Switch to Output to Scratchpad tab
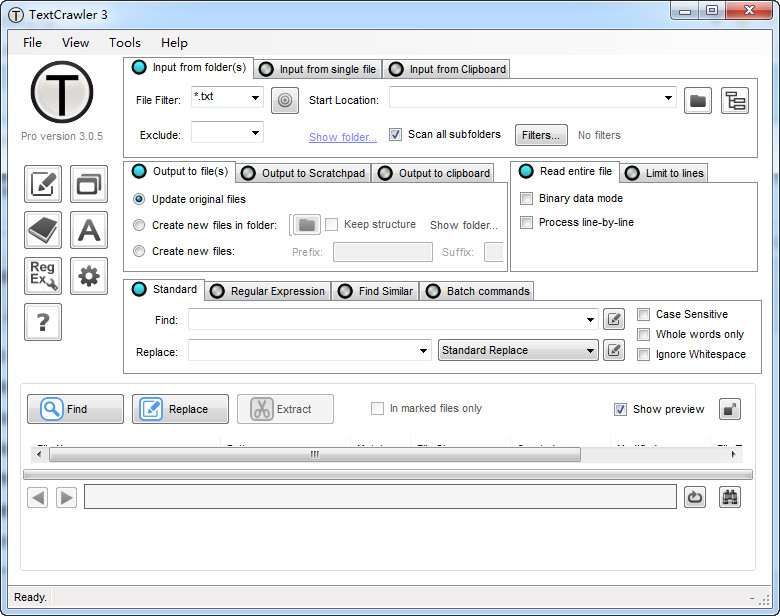The width and height of the screenshot is (780, 616). (304, 173)
